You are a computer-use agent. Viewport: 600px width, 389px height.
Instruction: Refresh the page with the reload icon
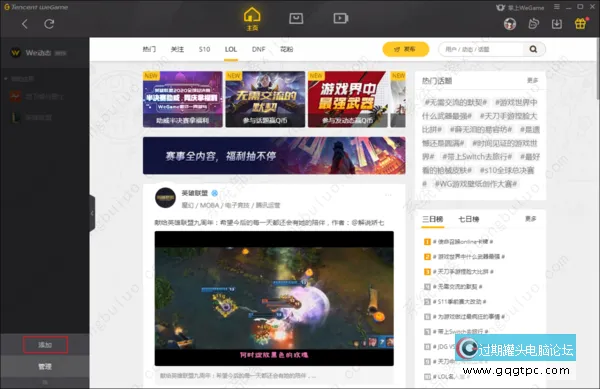[49, 24]
